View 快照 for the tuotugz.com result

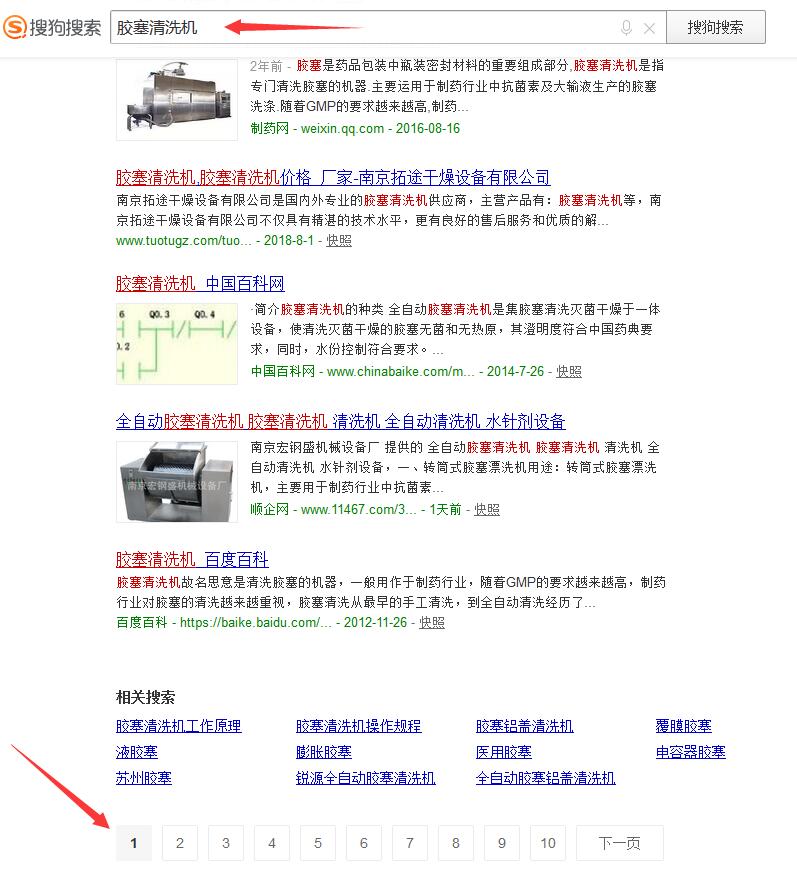(339, 240)
